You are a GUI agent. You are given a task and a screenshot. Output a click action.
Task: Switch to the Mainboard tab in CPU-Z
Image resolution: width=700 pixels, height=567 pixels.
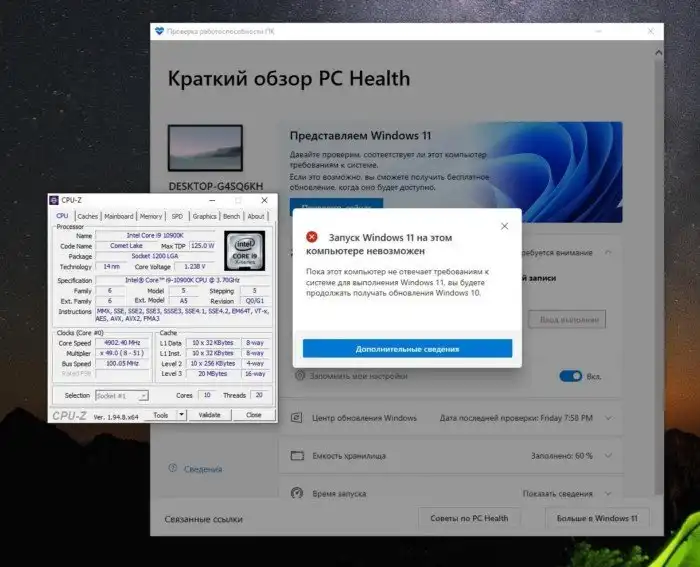coord(119,216)
